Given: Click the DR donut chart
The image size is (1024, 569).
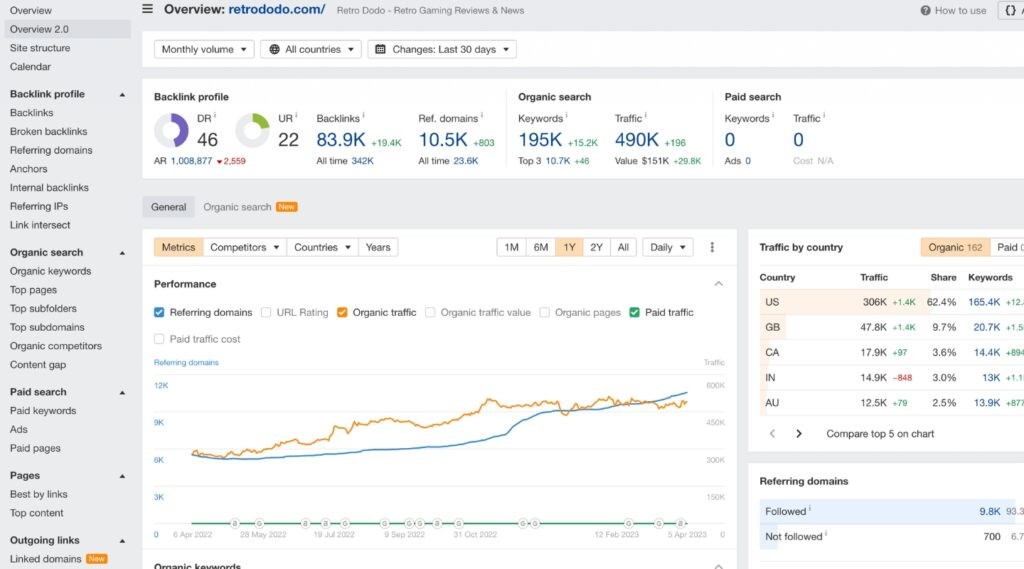Looking at the screenshot, I should pyautogui.click(x=171, y=130).
